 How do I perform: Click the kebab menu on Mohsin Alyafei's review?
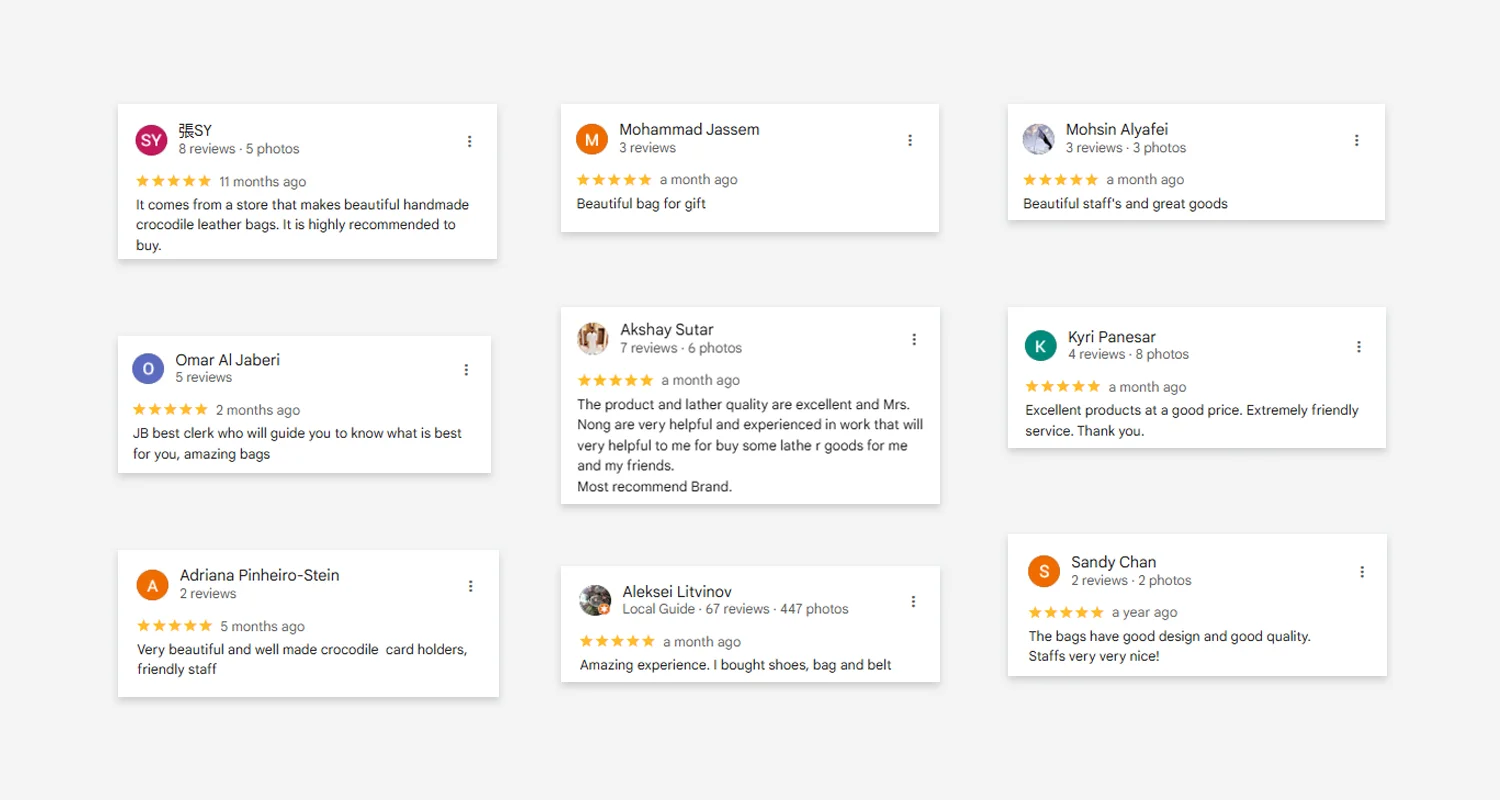point(1357,140)
